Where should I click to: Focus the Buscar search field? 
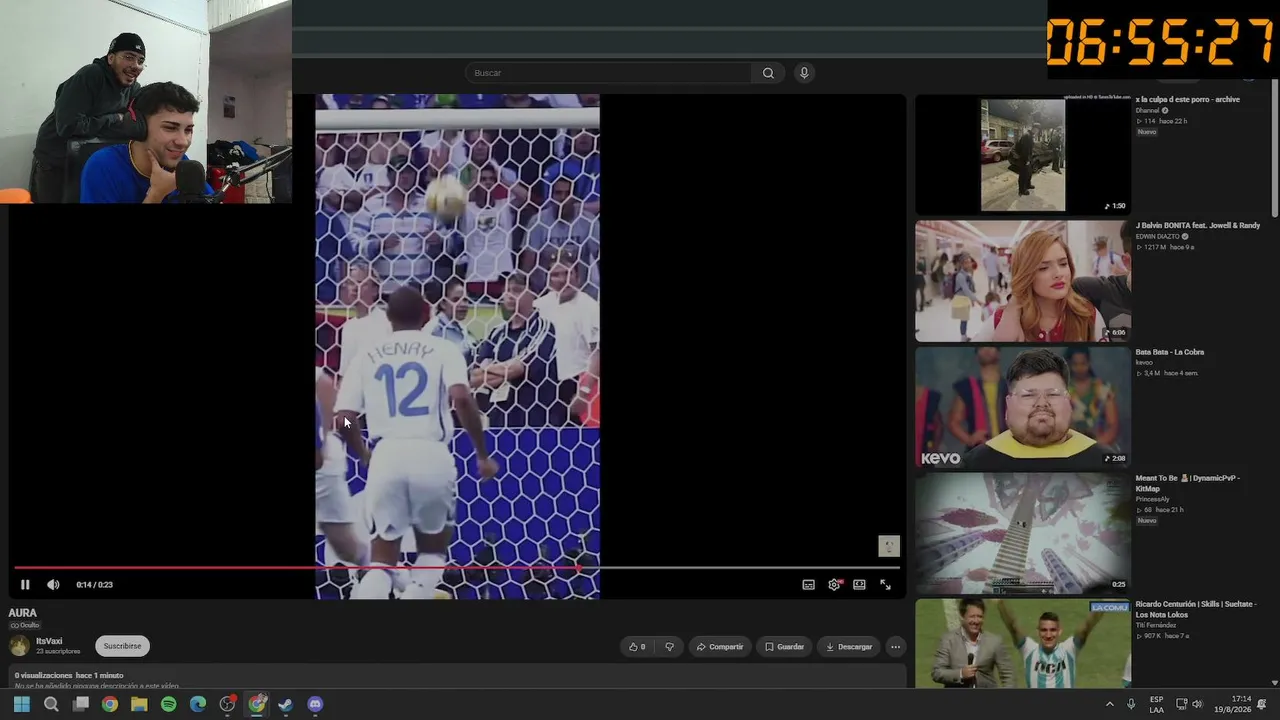click(609, 73)
